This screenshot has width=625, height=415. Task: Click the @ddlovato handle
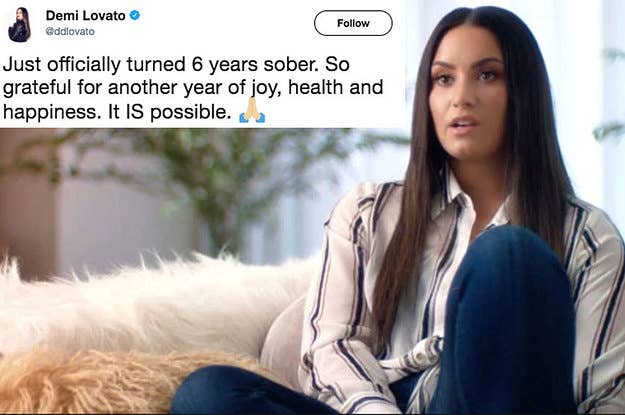point(70,31)
